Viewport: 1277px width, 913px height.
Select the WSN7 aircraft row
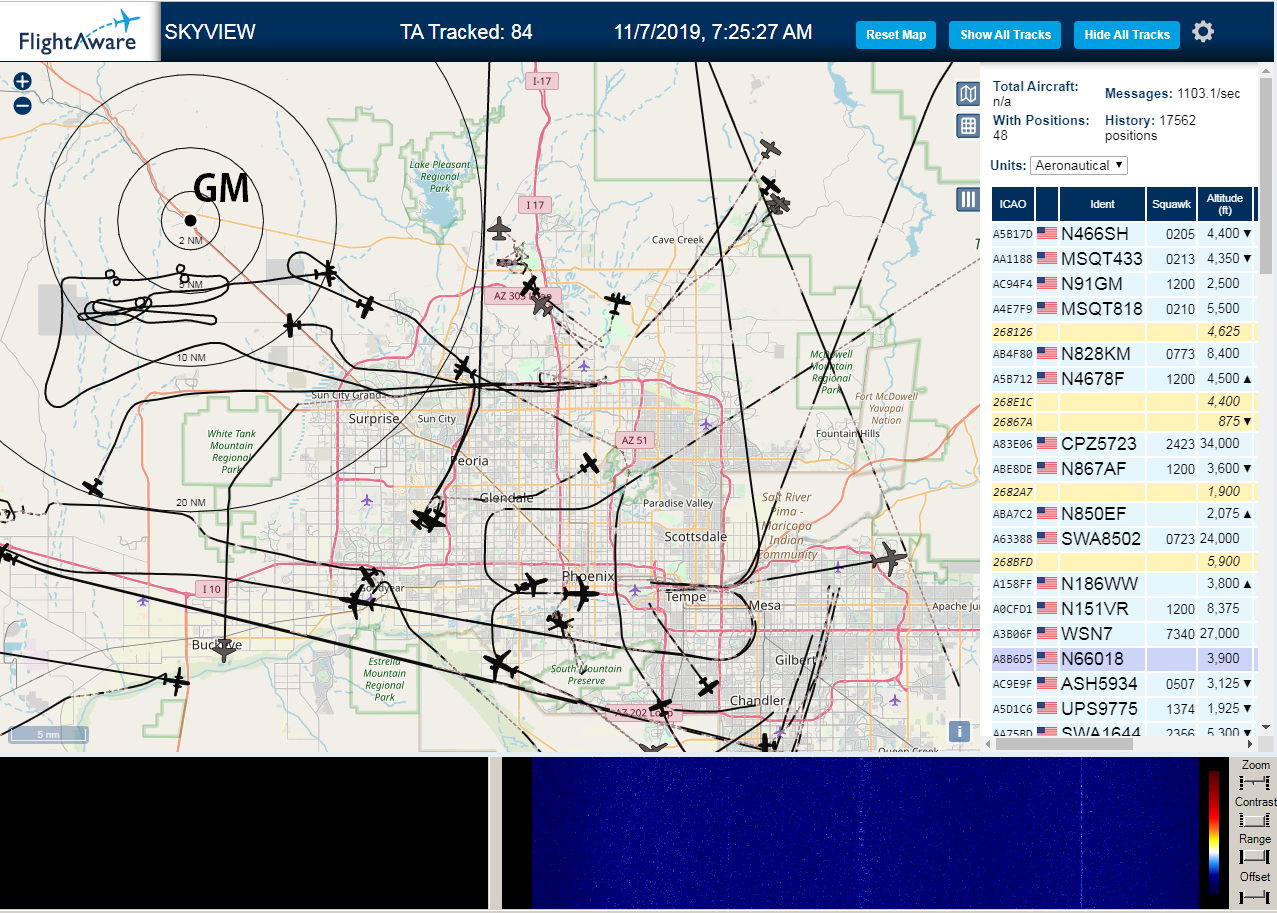[1123, 633]
